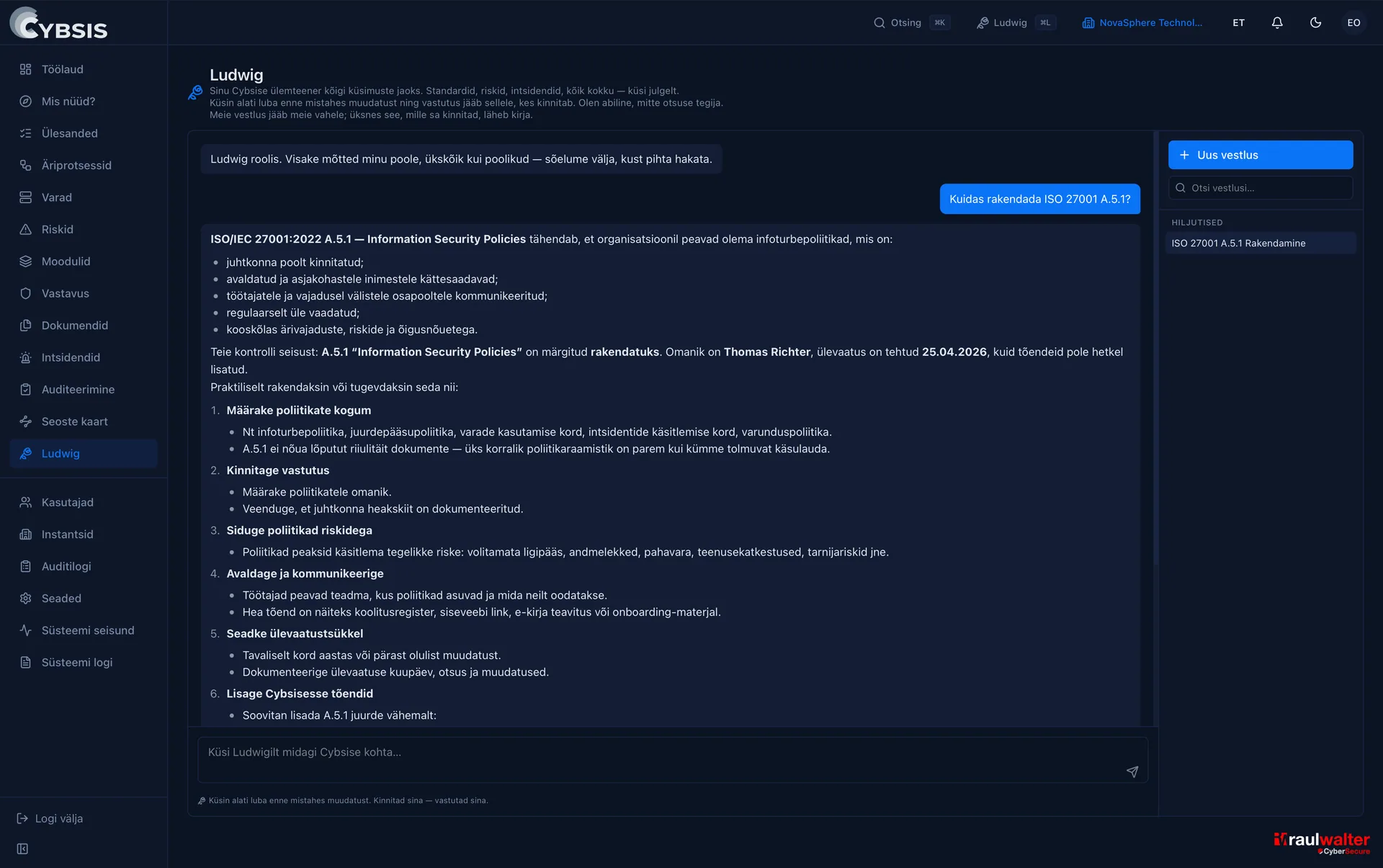Click the name "Thomas Richter" in the reply

click(767, 352)
